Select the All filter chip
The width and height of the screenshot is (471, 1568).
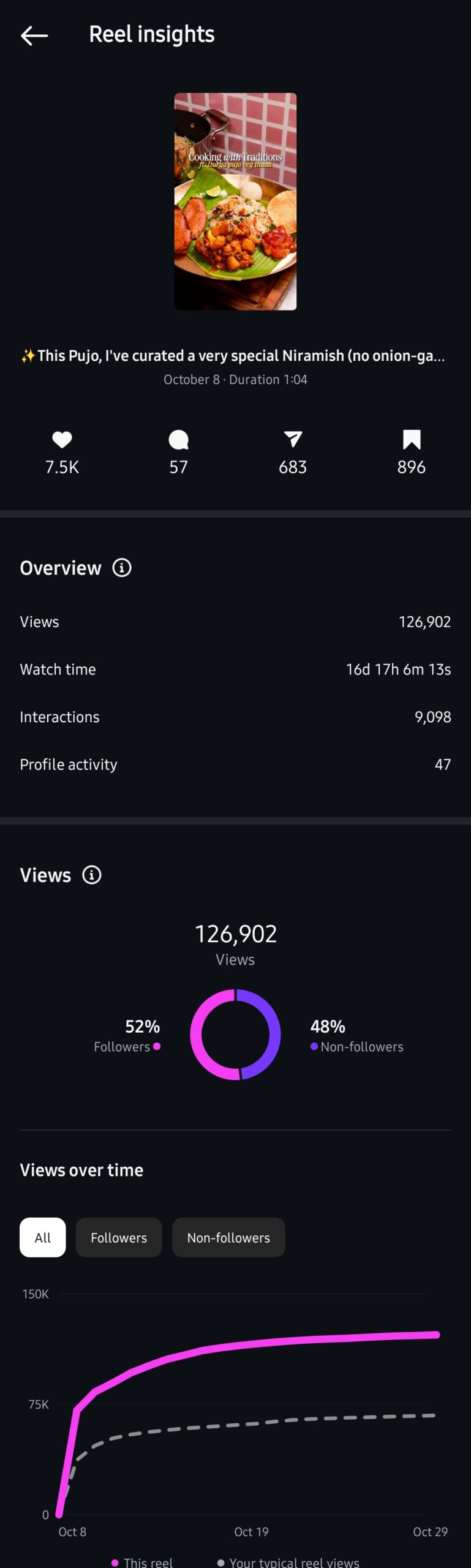point(43,1237)
